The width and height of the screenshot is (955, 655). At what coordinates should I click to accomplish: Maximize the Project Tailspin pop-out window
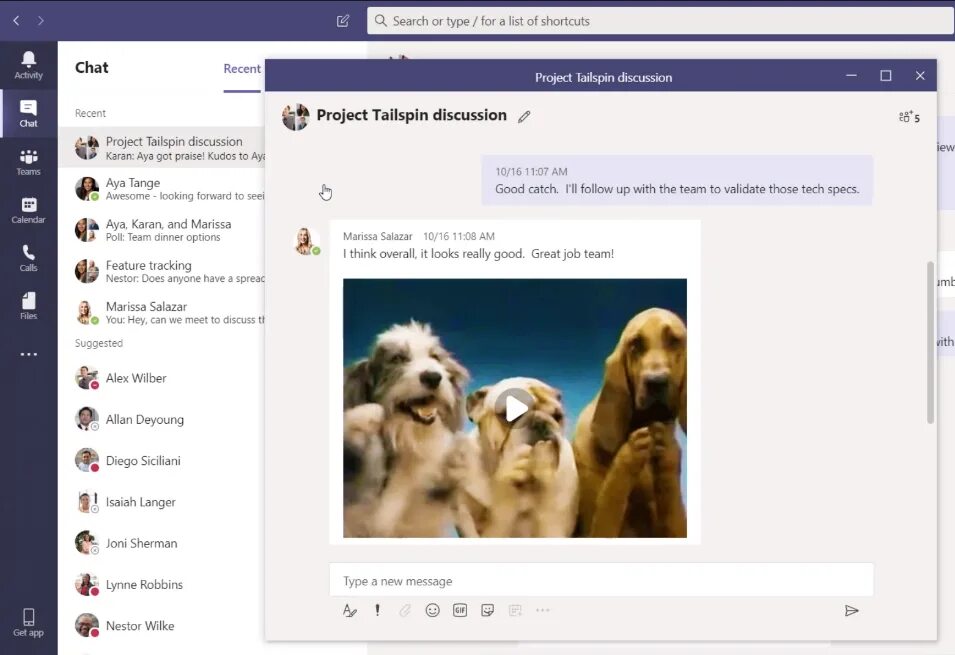tap(886, 76)
